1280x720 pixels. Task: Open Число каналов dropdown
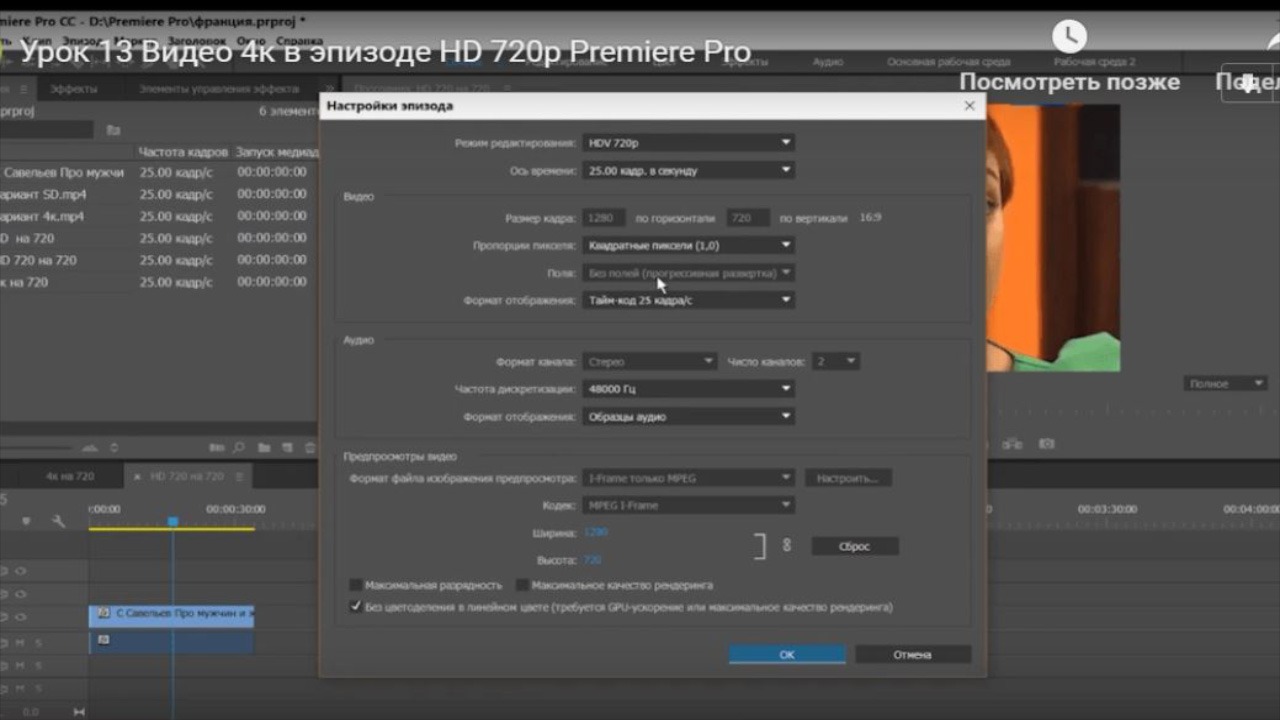coord(835,361)
